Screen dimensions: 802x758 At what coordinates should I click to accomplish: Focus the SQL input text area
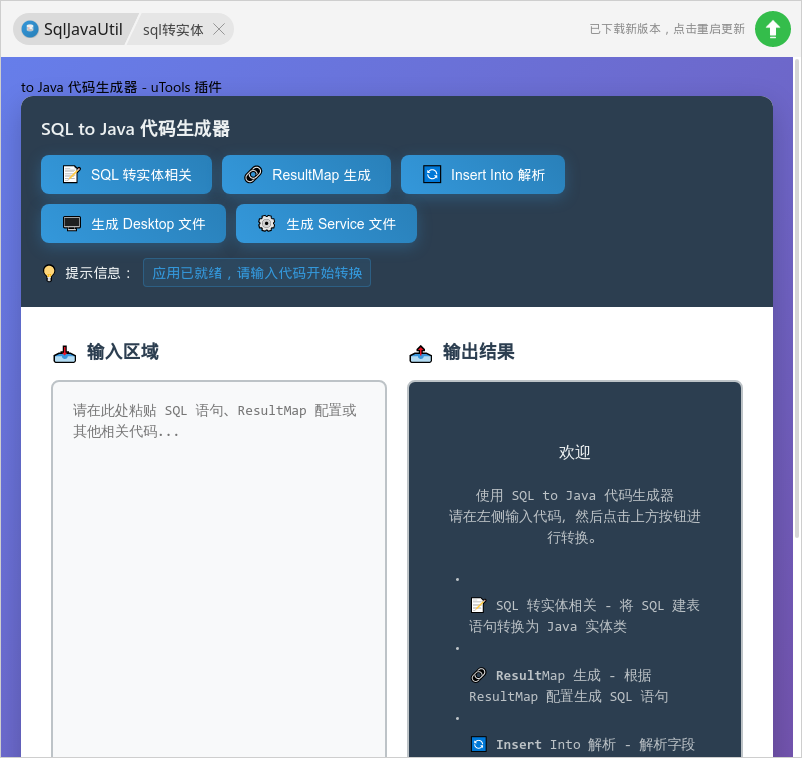tap(219, 560)
